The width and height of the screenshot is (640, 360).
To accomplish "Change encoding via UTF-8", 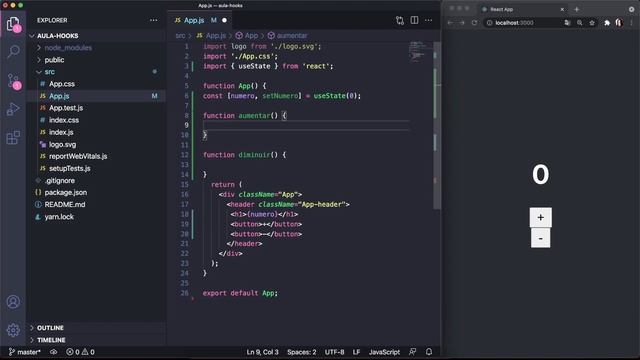I will tap(334, 352).
